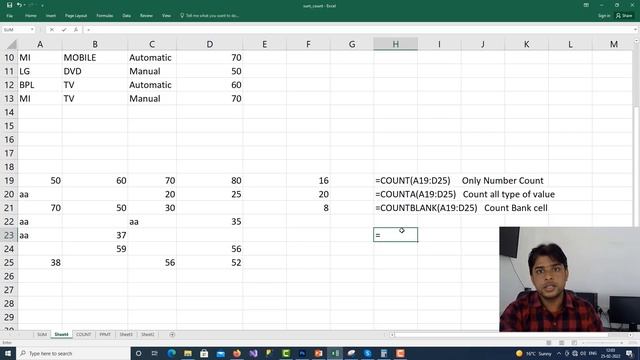Click the Undo arrow icon
This screenshot has width=640, height=360.
(19, 5)
